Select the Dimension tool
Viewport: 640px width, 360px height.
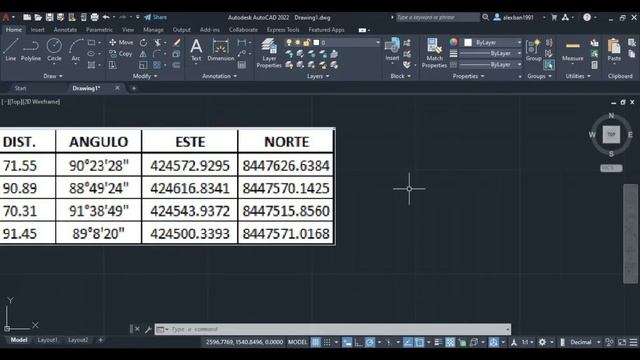point(221,50)
